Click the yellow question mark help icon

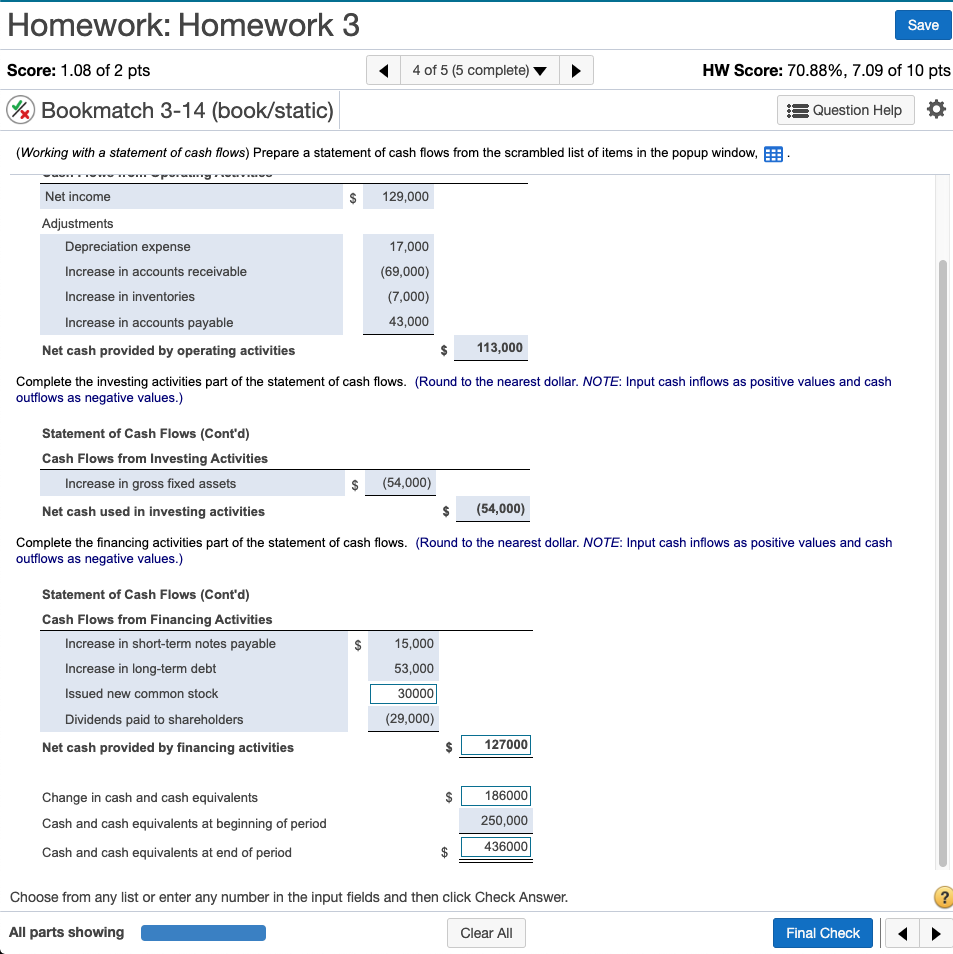pyautogui.click(x=941, y=897)
